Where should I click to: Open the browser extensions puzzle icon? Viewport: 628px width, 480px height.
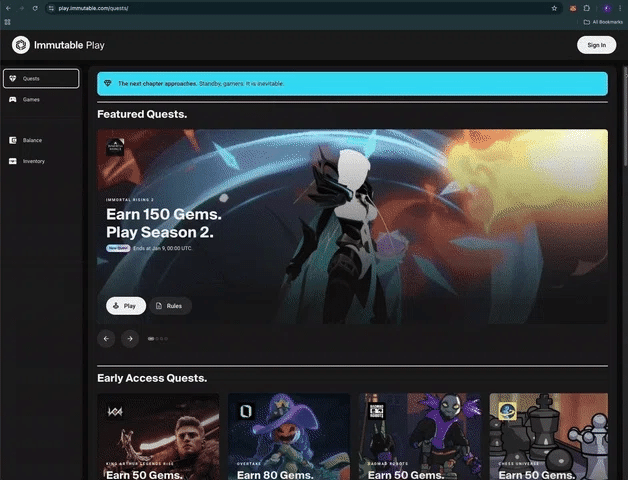coord(587,8)
